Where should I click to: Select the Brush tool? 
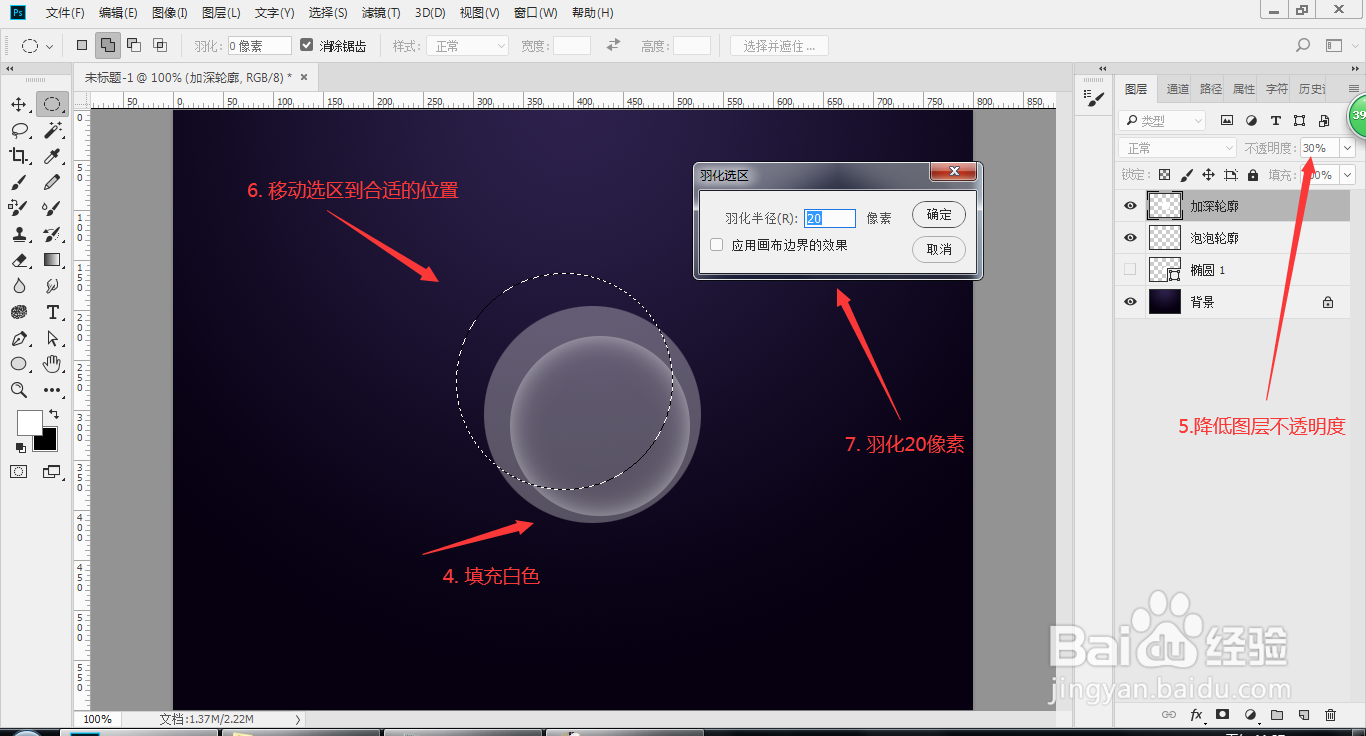pyautogui.click(x=19, y=182)
